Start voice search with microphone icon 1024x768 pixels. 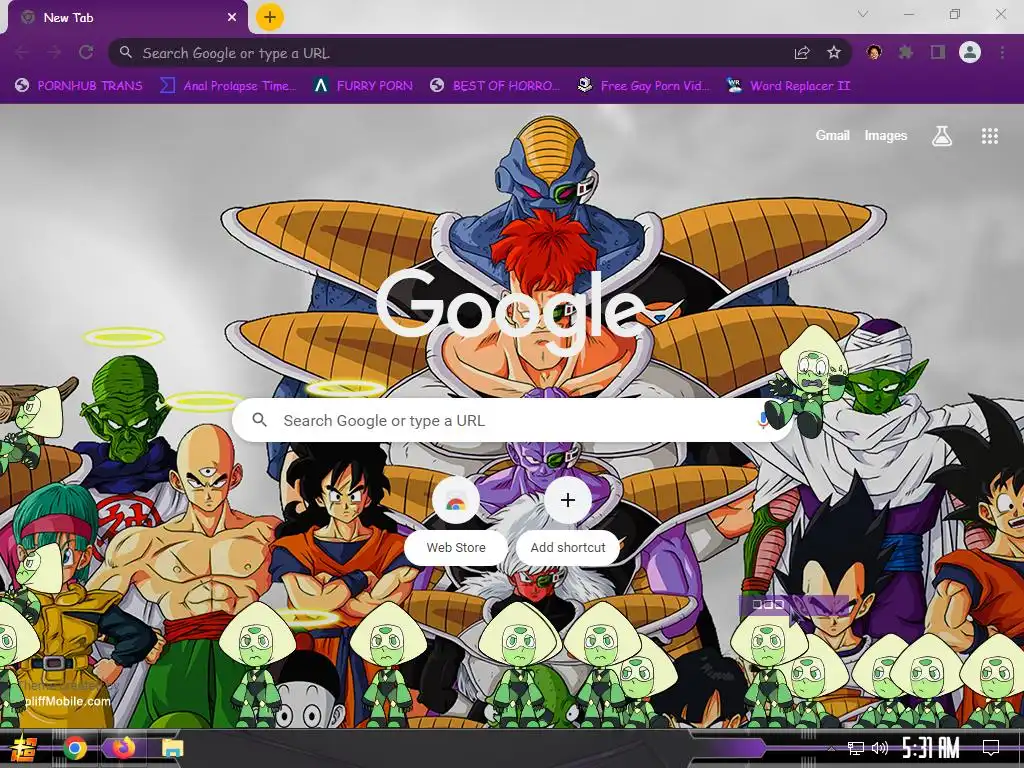pyautogui.click(x=762, y=420)
